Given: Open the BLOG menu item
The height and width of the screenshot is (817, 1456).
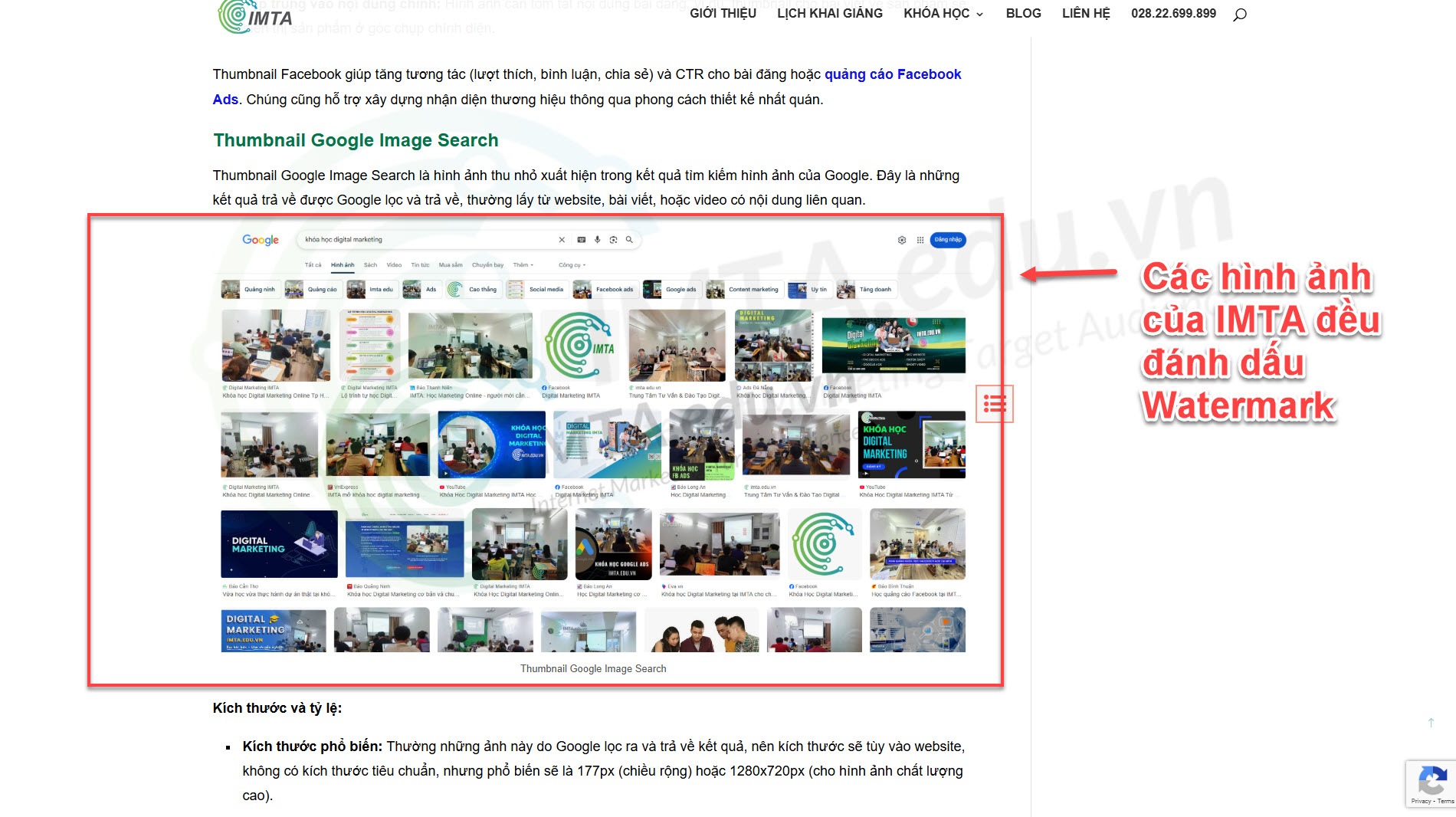Looking at the screenshot, I should point(1023,14).
